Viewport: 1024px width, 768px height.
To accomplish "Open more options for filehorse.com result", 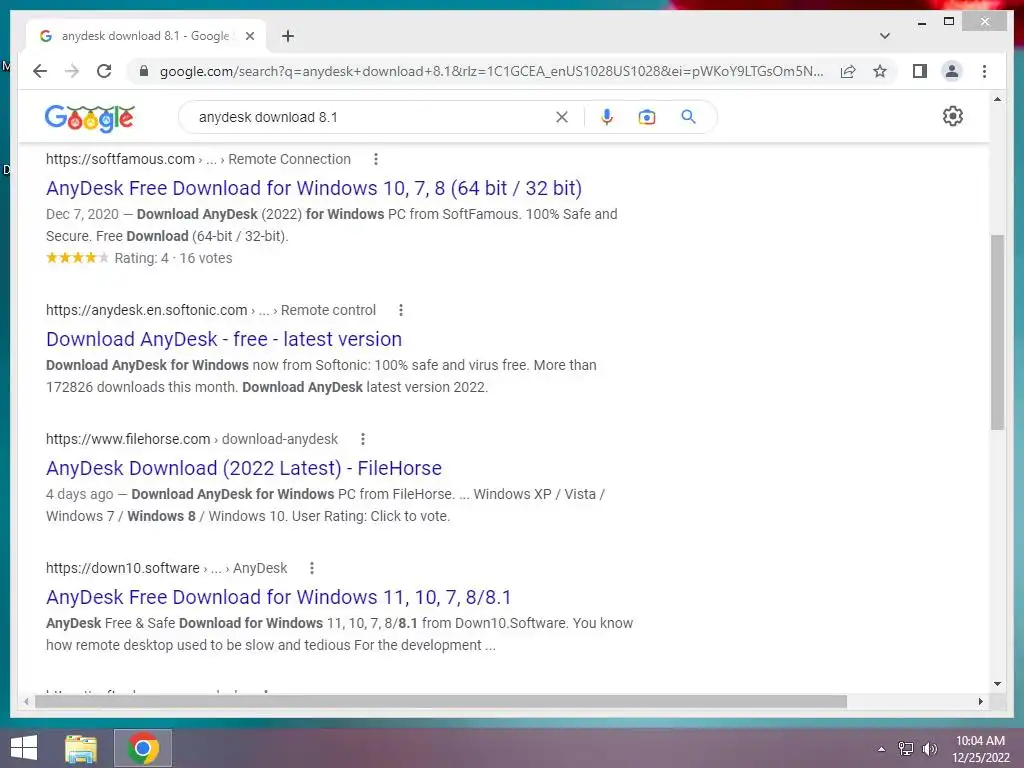I will pos(363,440).
